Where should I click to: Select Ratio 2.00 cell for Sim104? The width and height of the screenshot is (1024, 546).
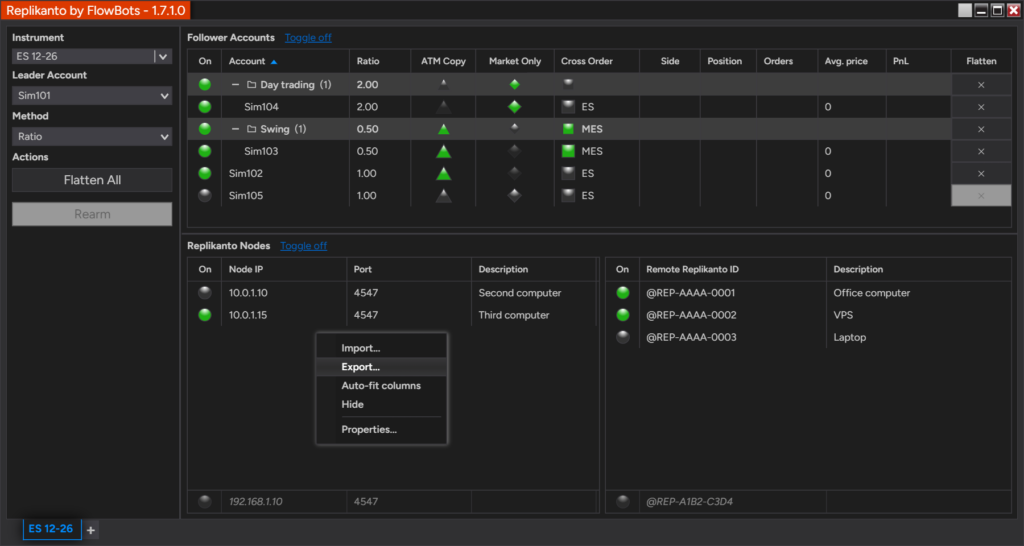380,107
